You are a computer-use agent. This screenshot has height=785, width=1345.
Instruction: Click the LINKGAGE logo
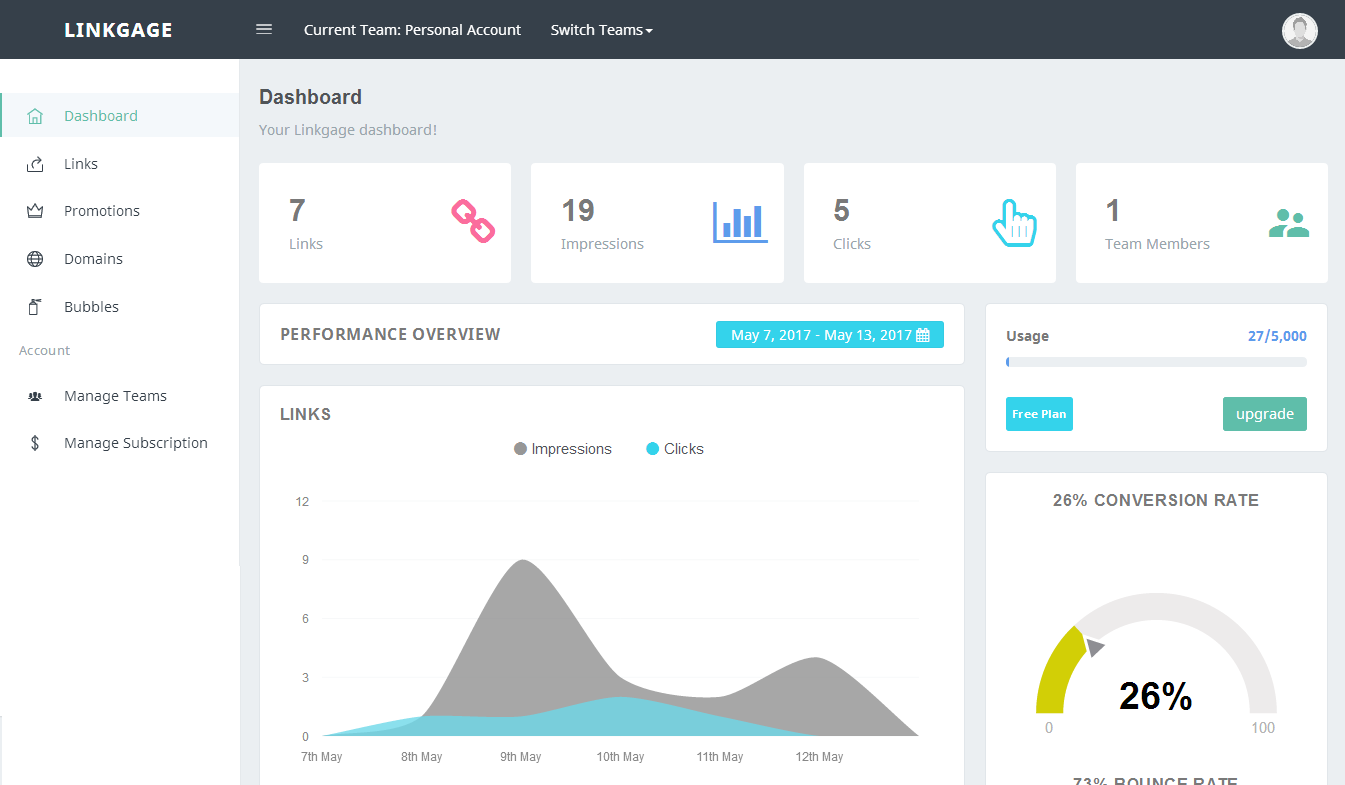[118, 30]
